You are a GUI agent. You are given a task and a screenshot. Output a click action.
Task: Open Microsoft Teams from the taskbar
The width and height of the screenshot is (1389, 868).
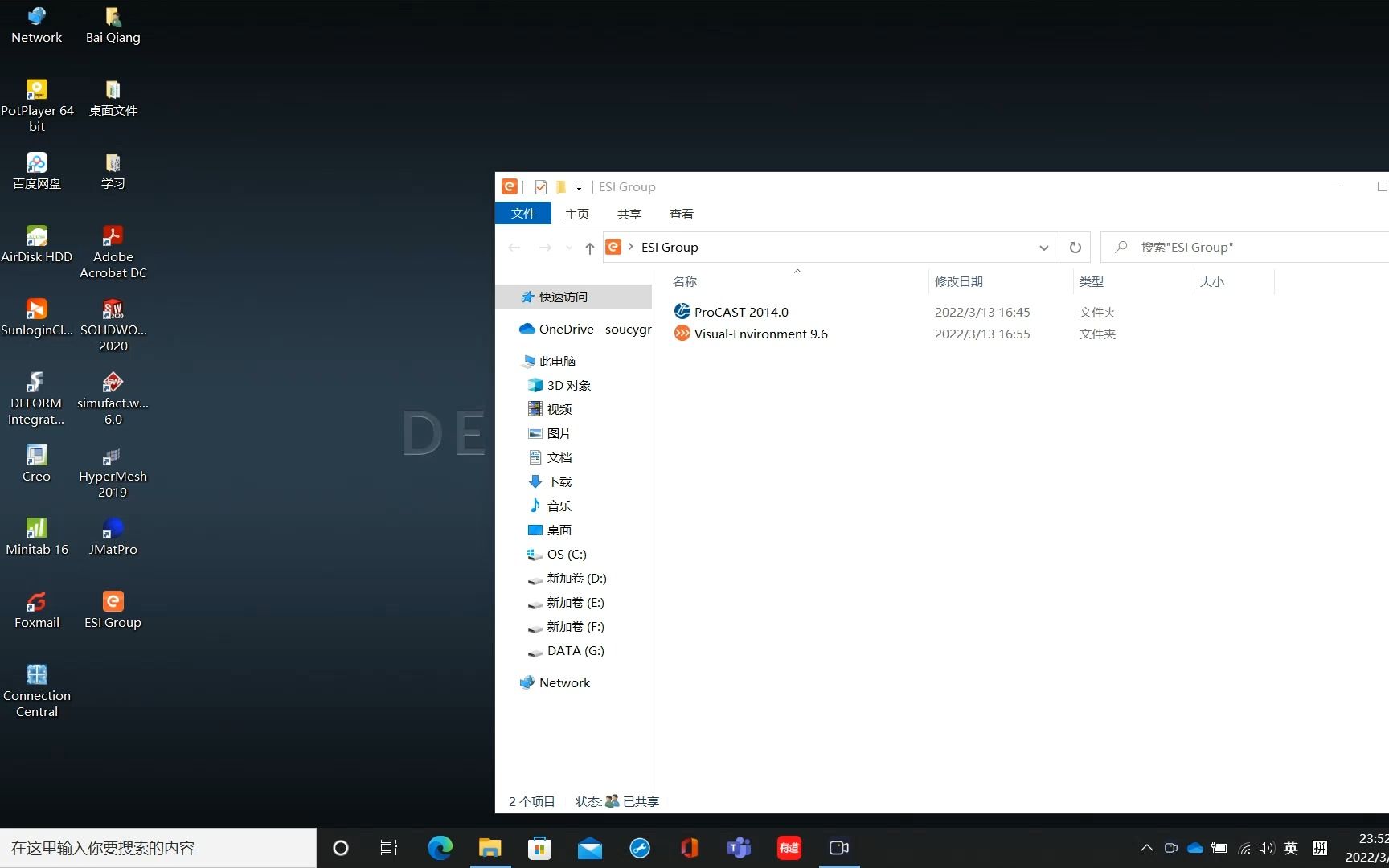pos(739,848)
